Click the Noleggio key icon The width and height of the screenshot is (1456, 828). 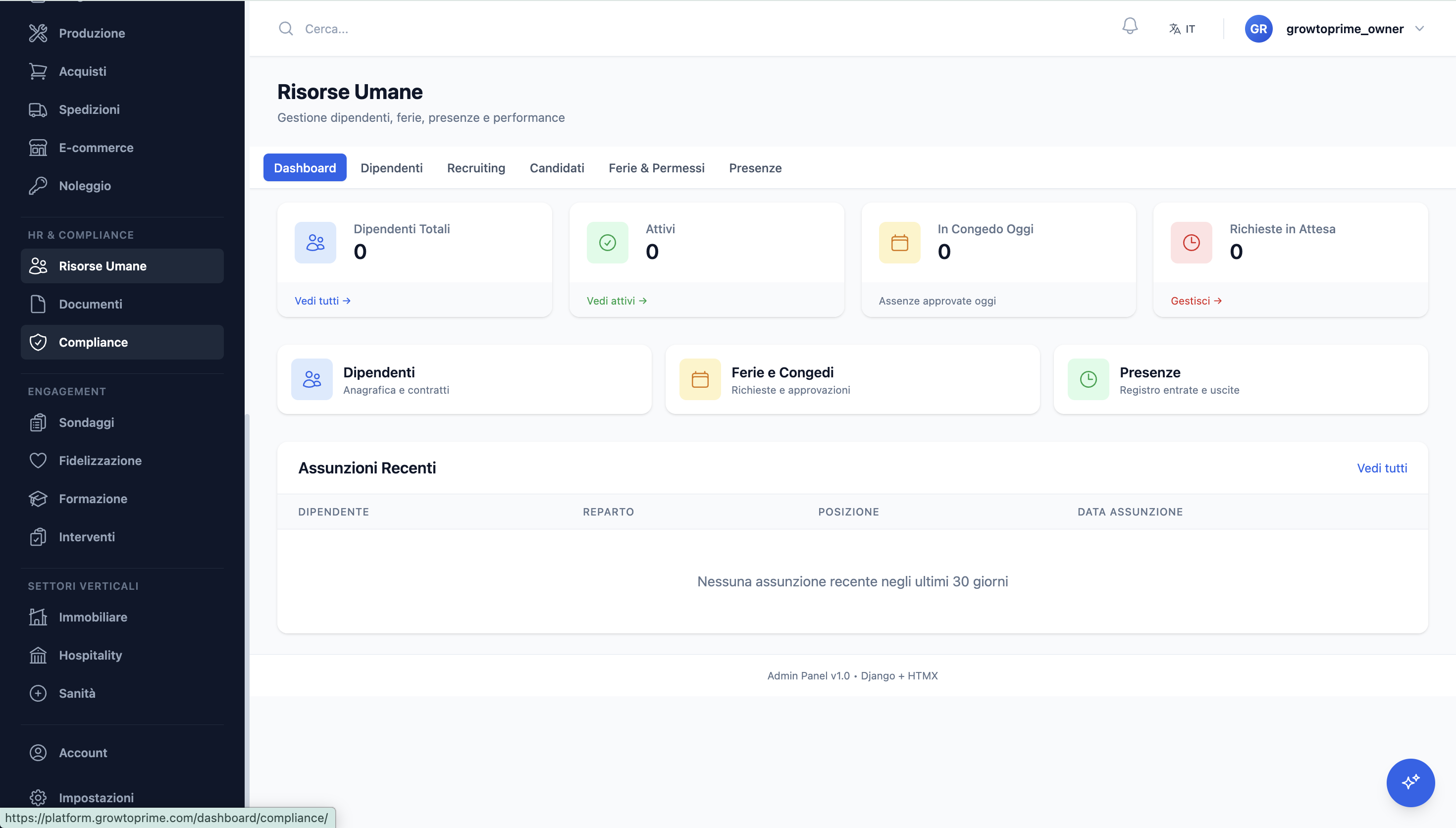pyautogui.click(x=38, y=186)
